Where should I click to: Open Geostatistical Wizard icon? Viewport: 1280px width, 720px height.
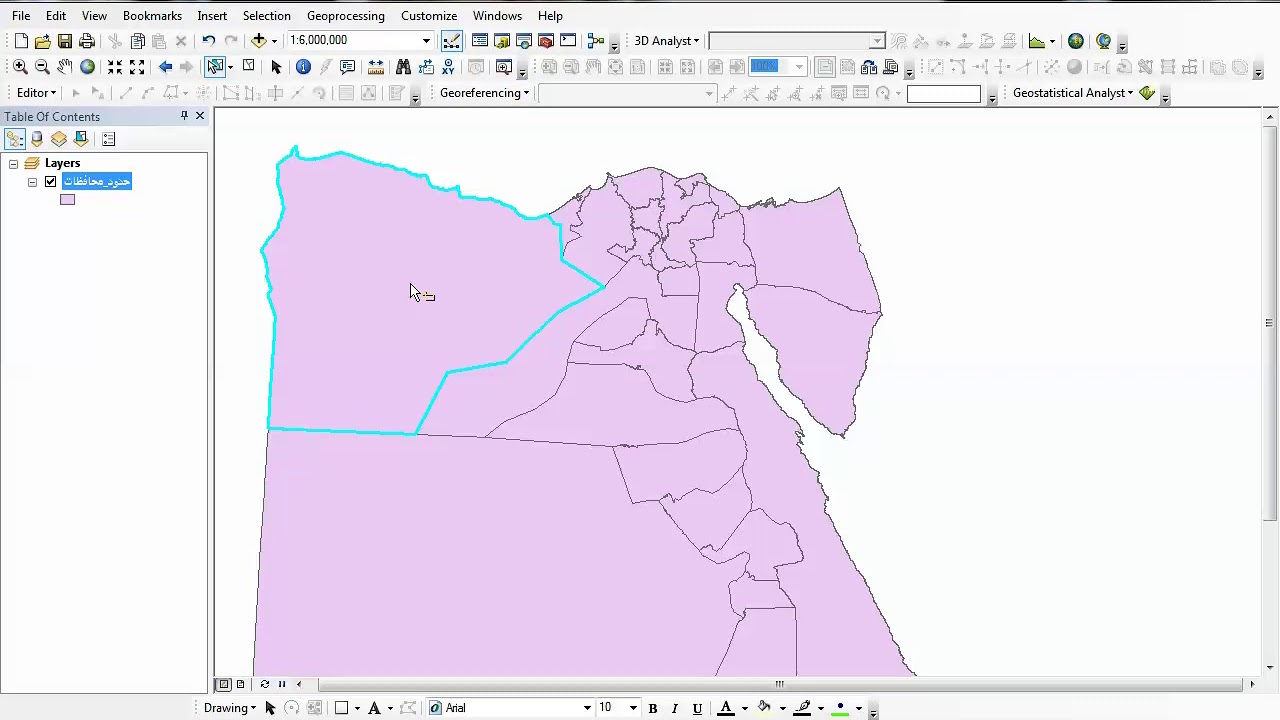click(1147, 93)
